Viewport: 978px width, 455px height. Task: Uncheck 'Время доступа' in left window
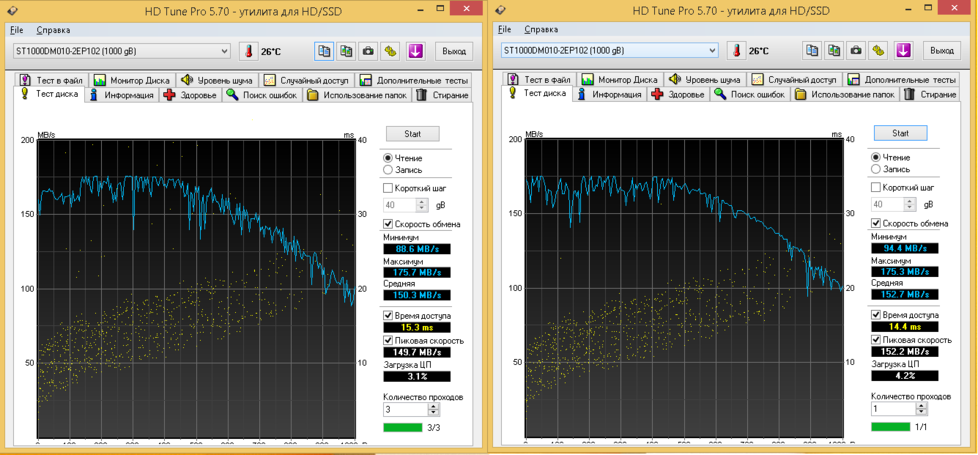[x=389, y=316]
